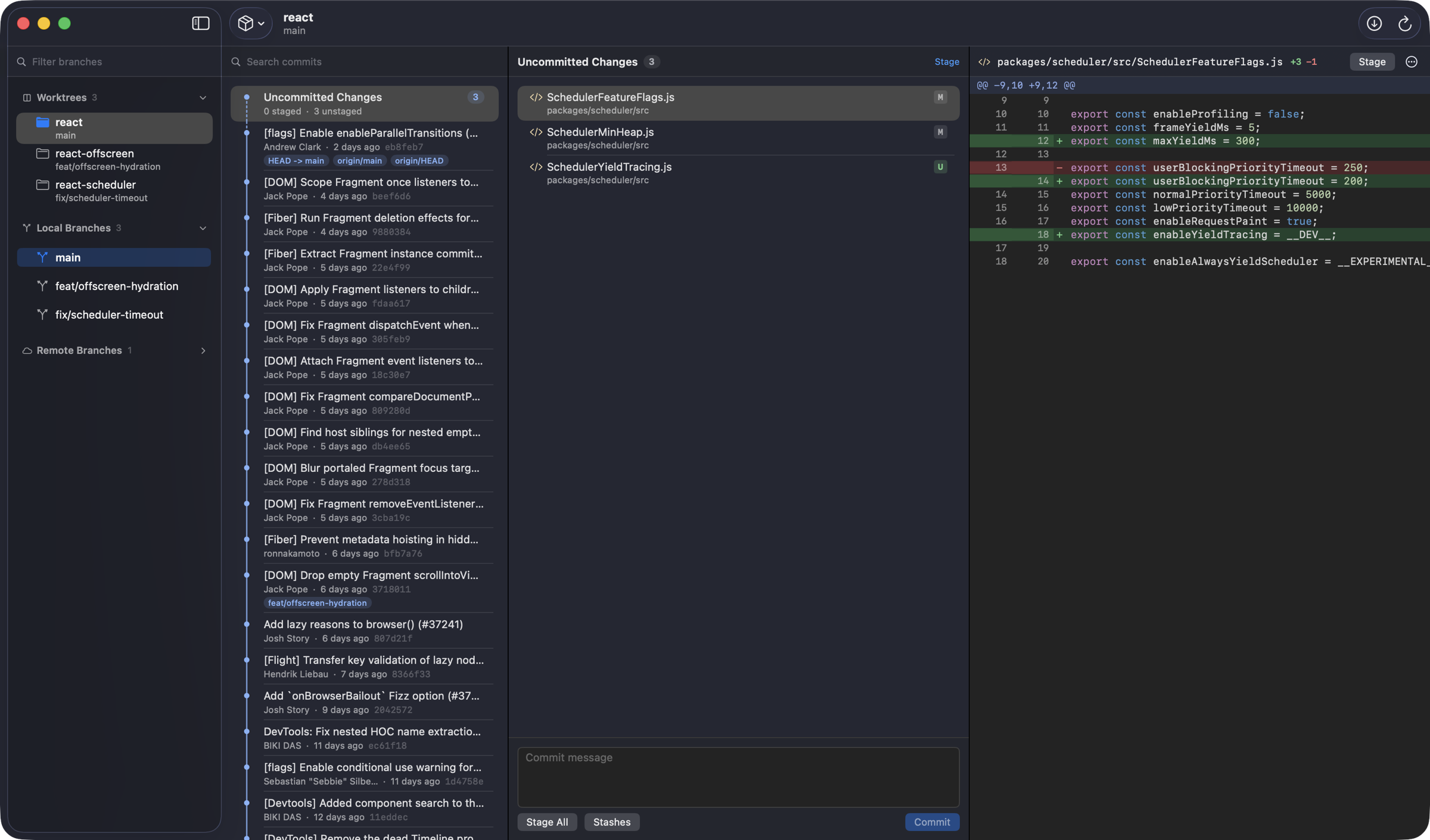This screenshot has width=1430, height=840.
Task: Click the fetch download arrow icon
Action: 1374,23
